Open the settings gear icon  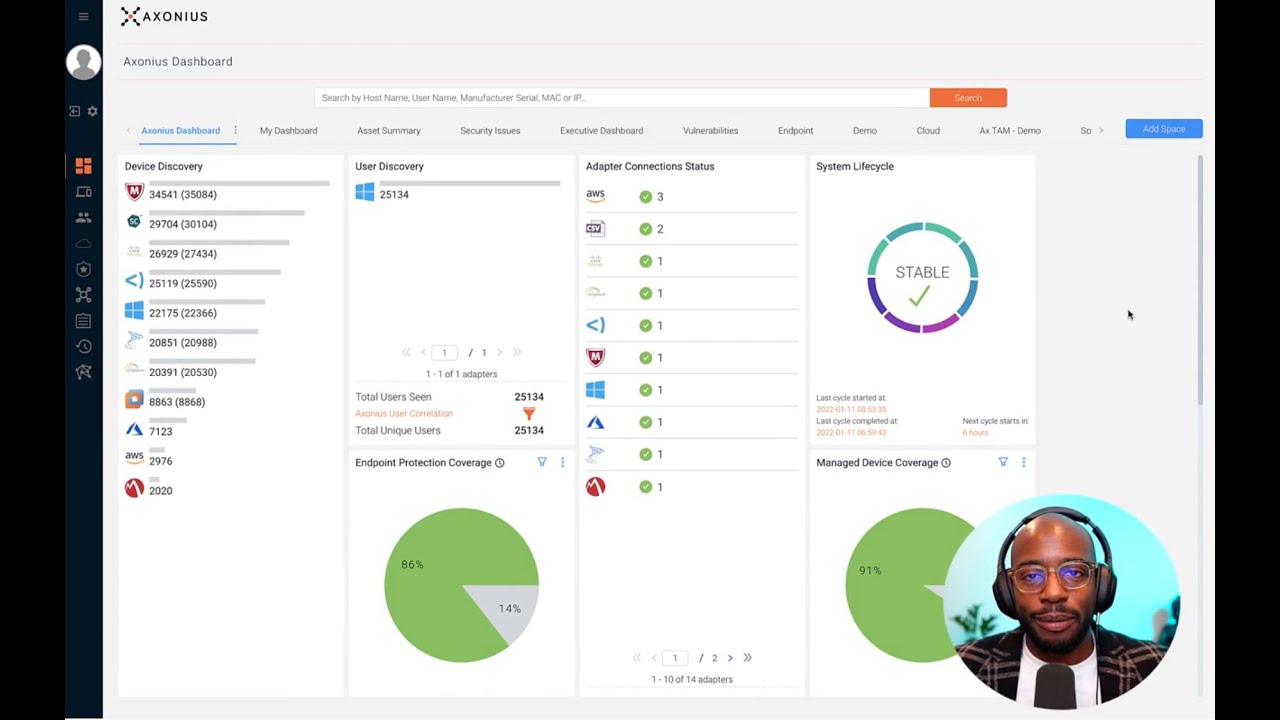pos(92,111)
